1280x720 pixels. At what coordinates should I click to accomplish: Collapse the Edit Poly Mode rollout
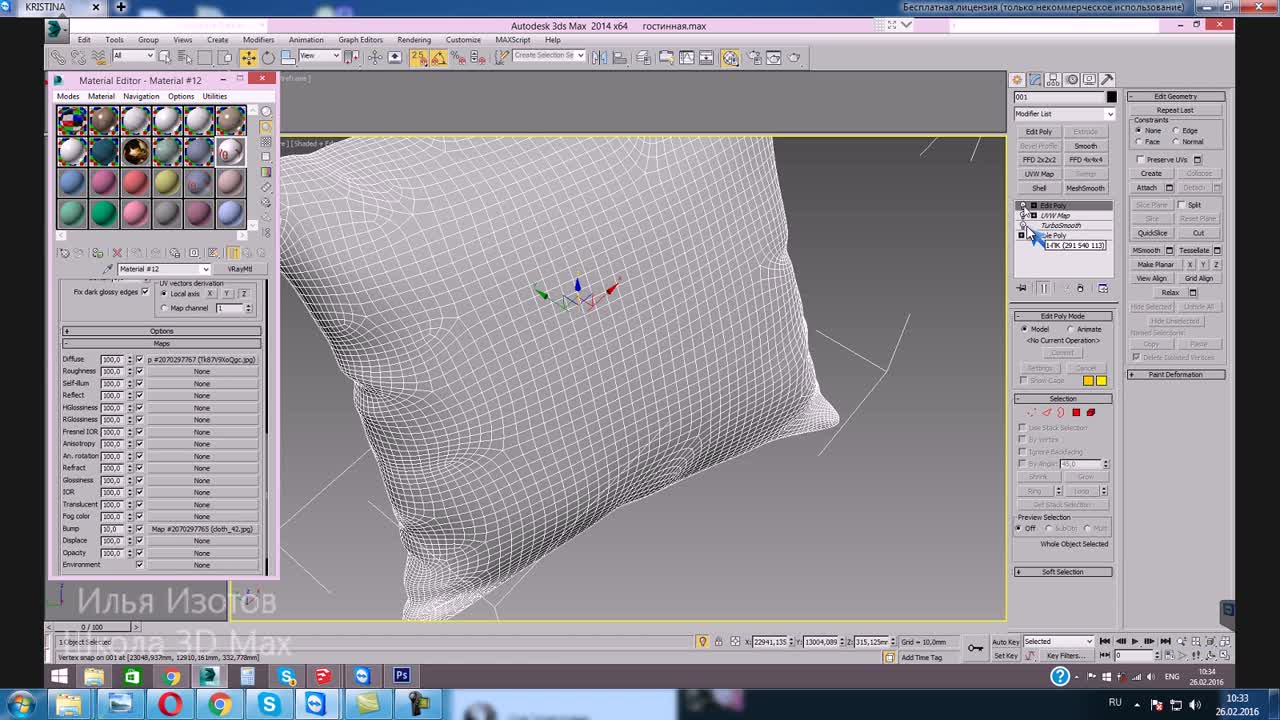(x=1063, y=316)
